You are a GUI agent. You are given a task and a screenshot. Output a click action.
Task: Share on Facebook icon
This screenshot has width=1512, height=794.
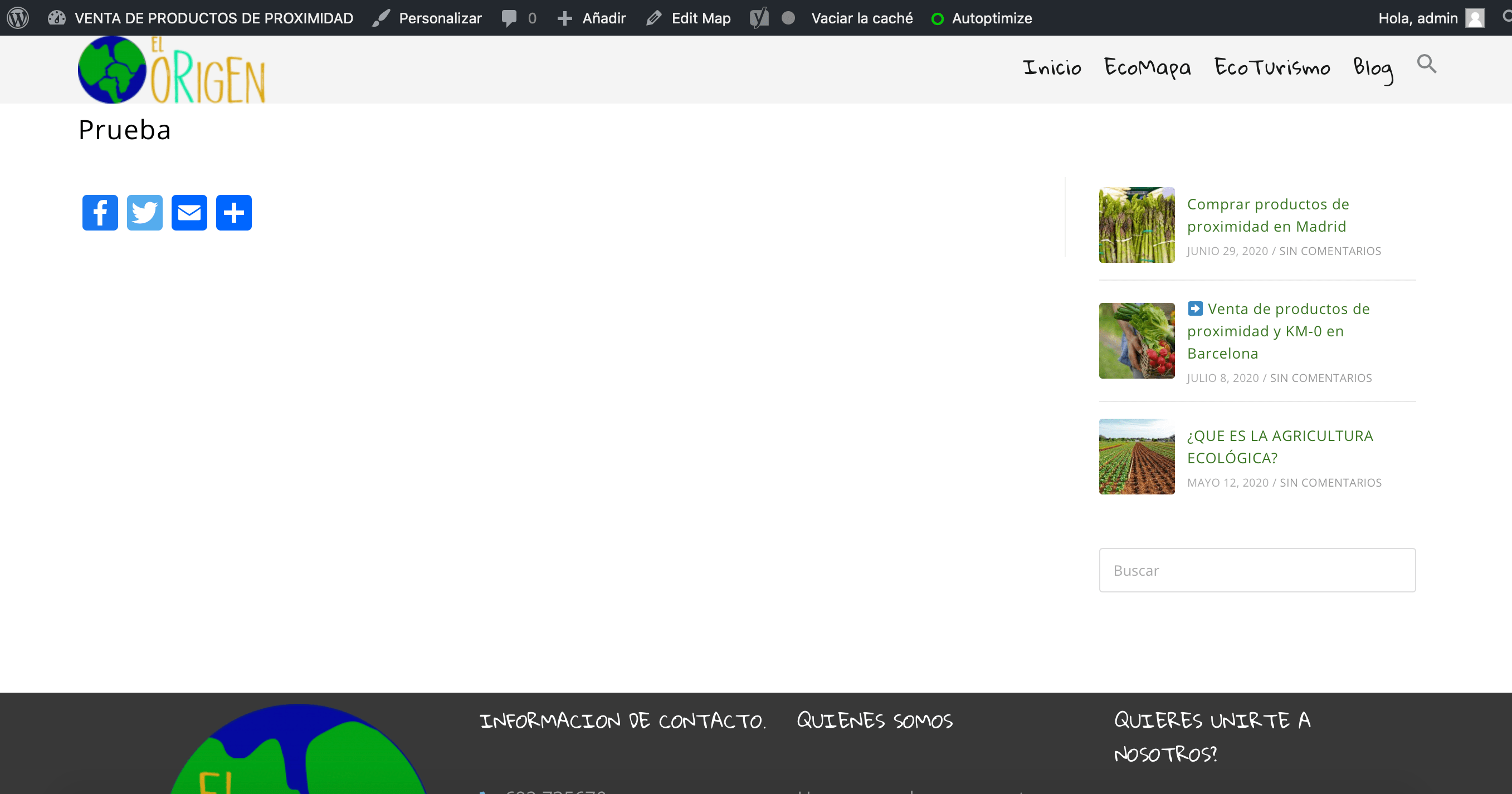[x=100, y=213]
